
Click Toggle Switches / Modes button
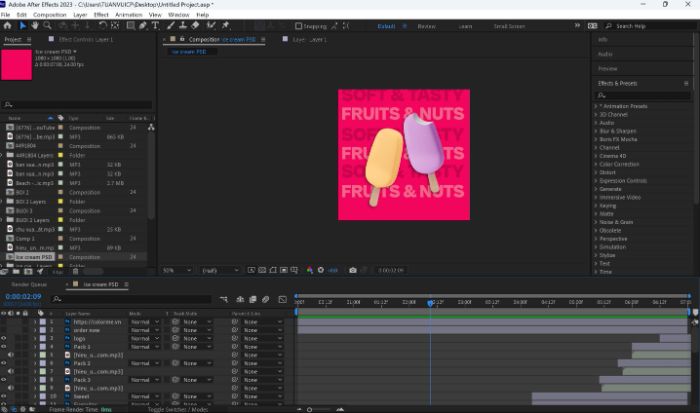(178, 409)
